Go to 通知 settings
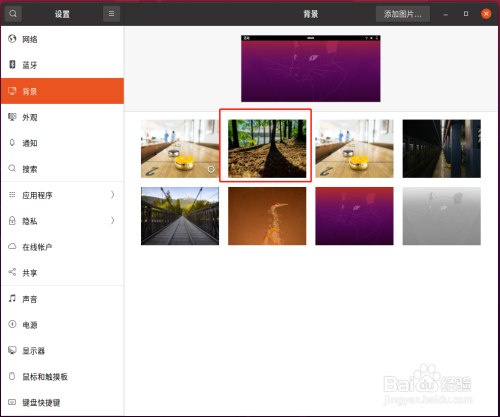 [62, 143]
